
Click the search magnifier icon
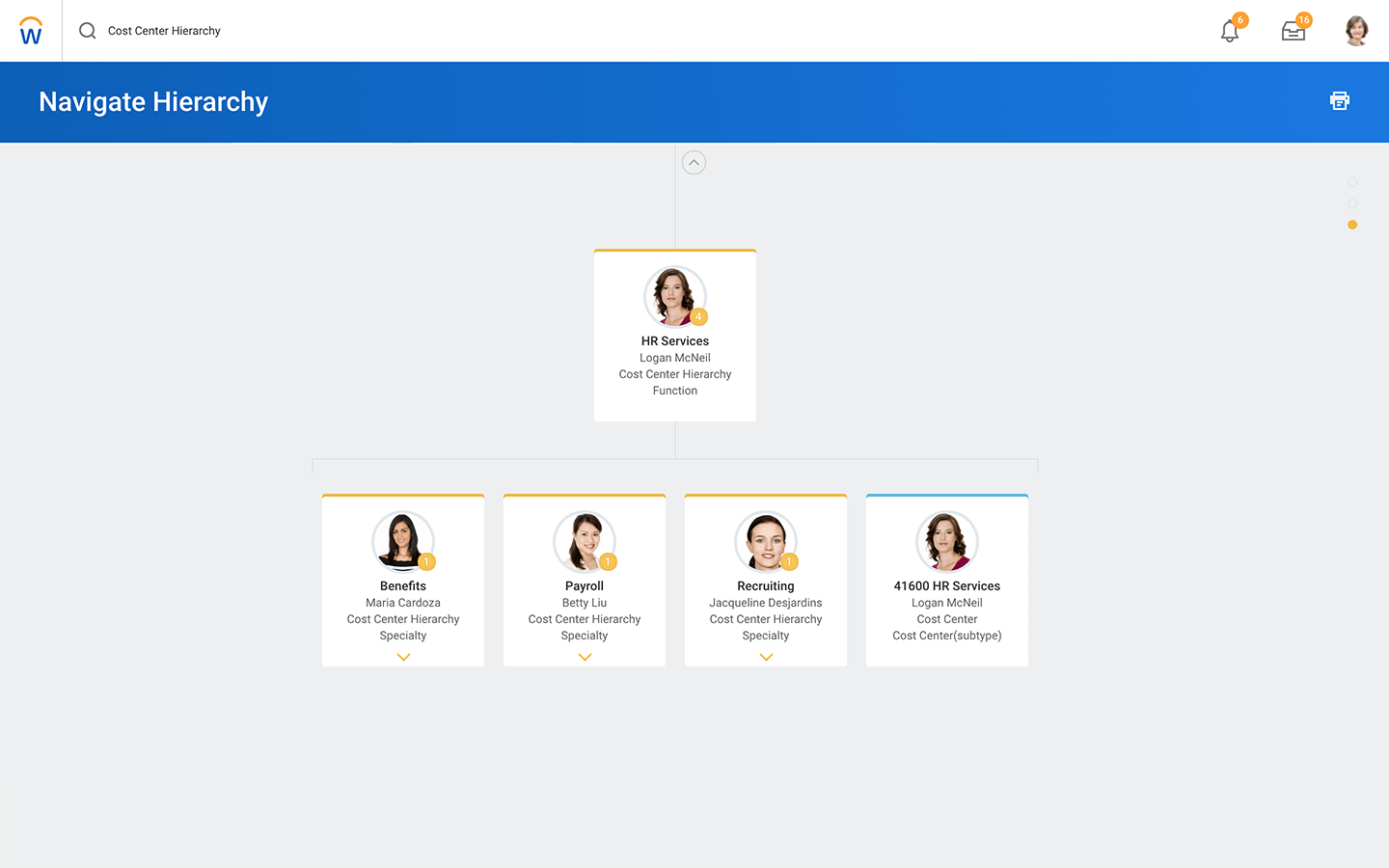tap(88, 31)
